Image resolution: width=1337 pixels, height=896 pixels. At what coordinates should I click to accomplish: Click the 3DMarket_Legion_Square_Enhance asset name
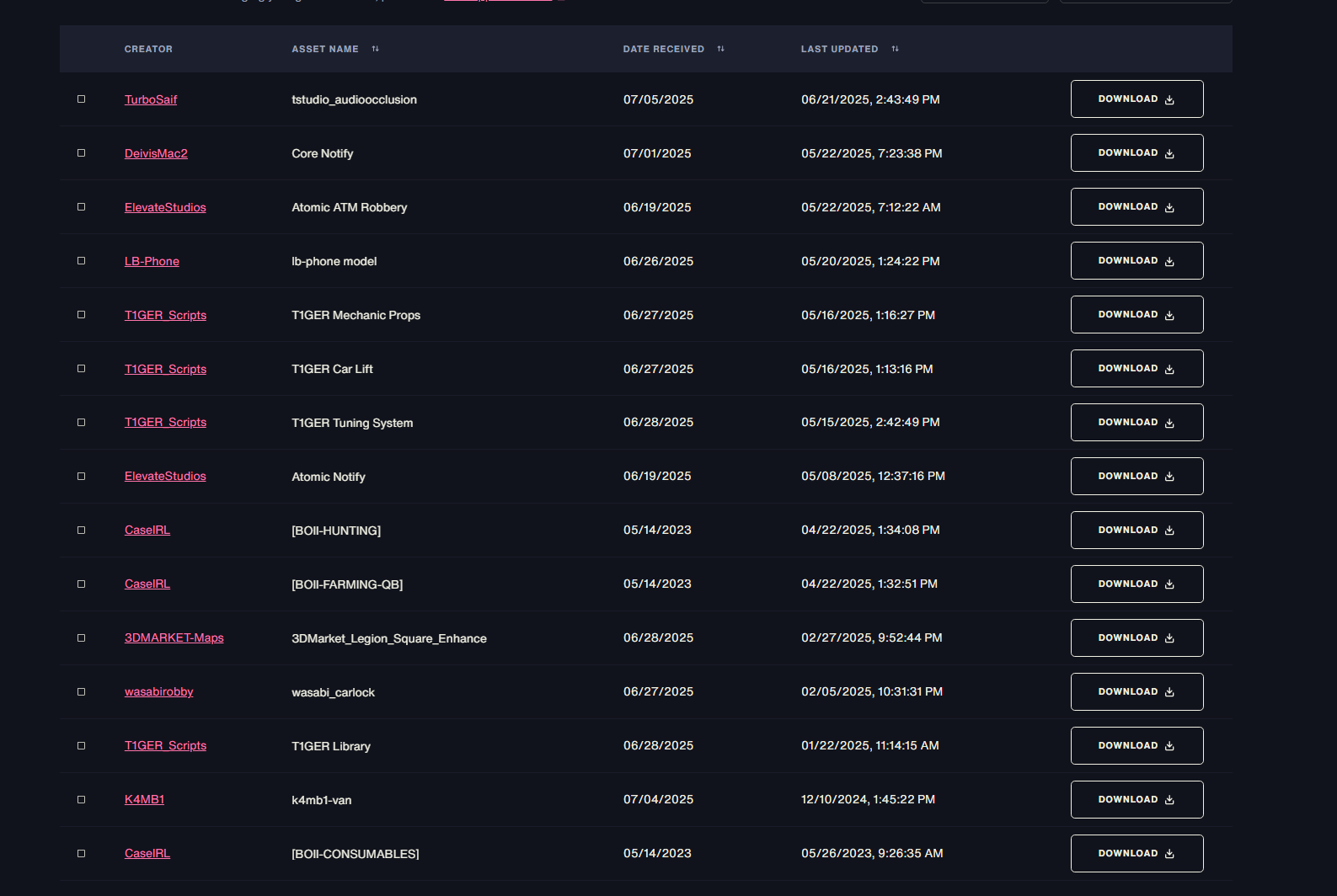[389, 638]
